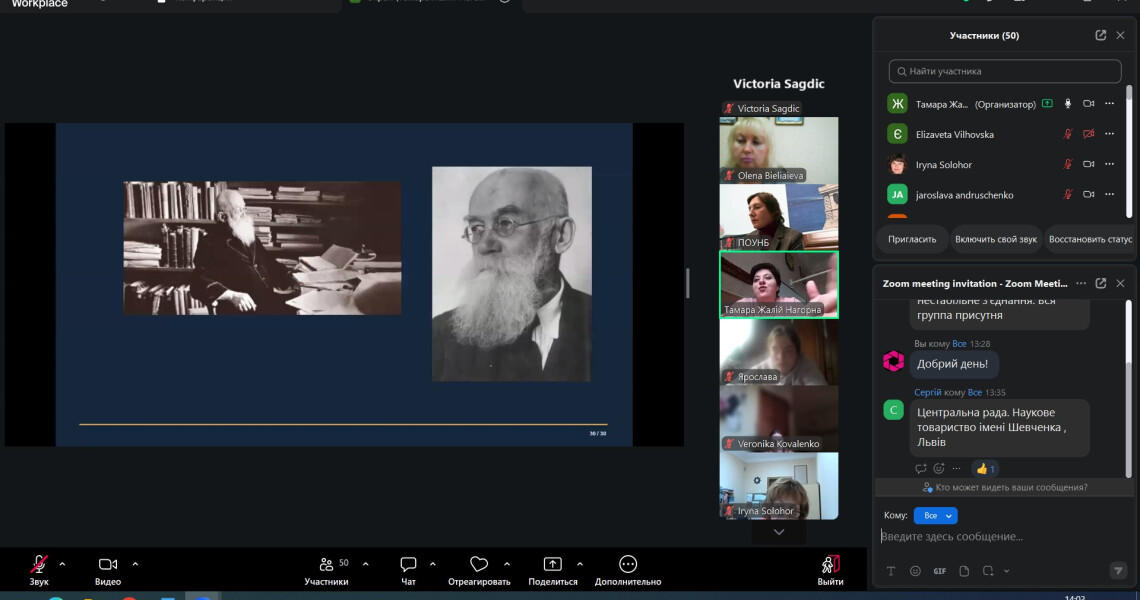Open the Дополнительно more menu
This screenshot has width=1140, height=600.
point(628,570)
